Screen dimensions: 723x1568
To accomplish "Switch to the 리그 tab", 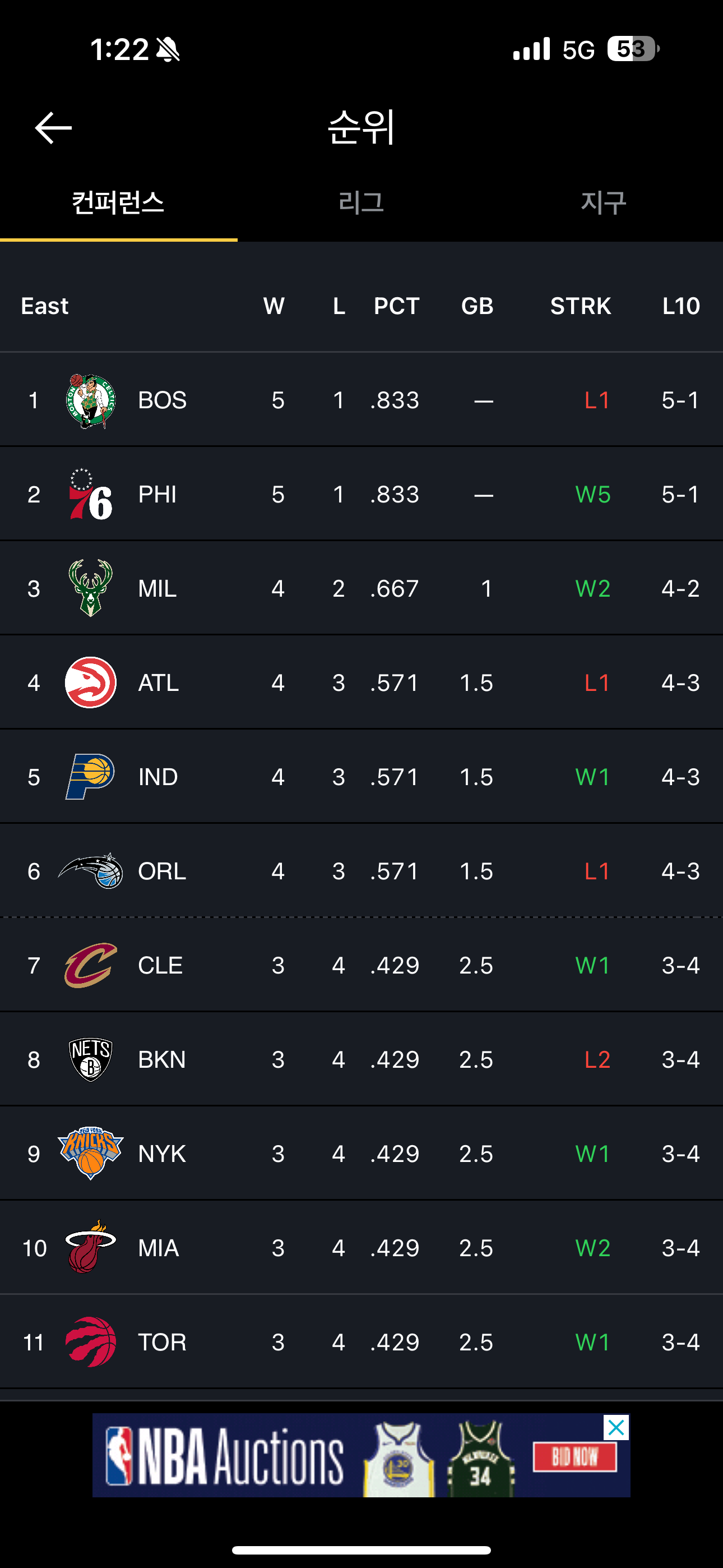I will [x=361, y=202].
